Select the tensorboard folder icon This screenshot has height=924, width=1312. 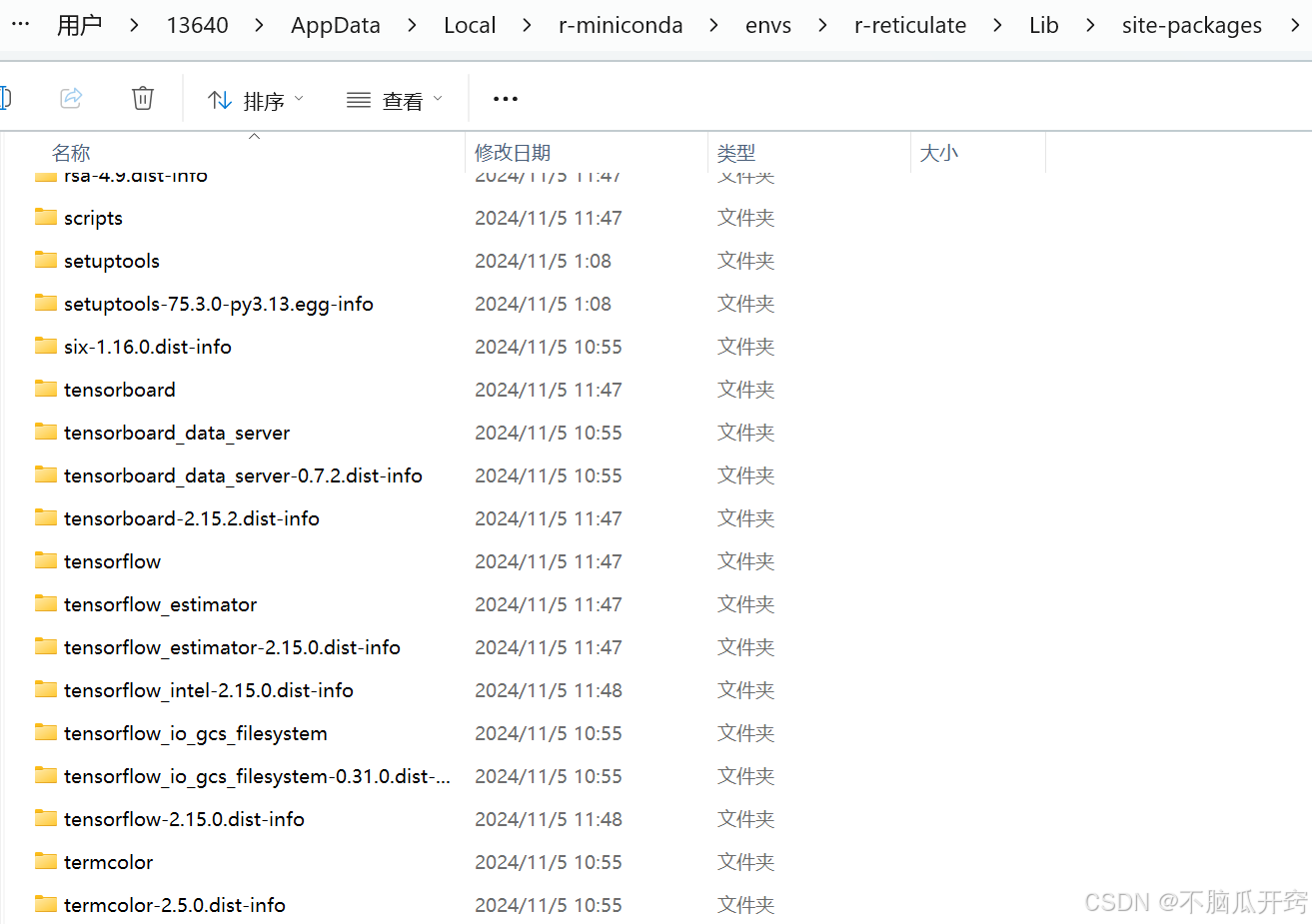46,389
